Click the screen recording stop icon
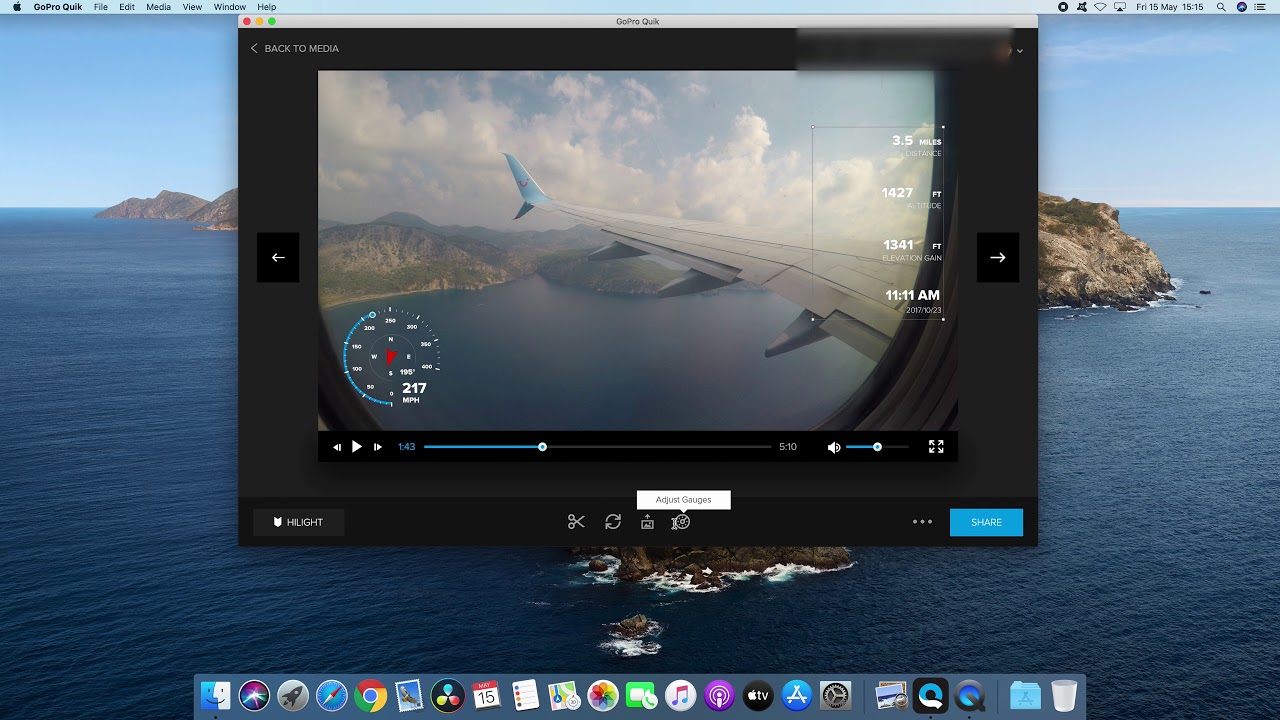The width and height of the screenshot is (1280, 720). 1063,7
